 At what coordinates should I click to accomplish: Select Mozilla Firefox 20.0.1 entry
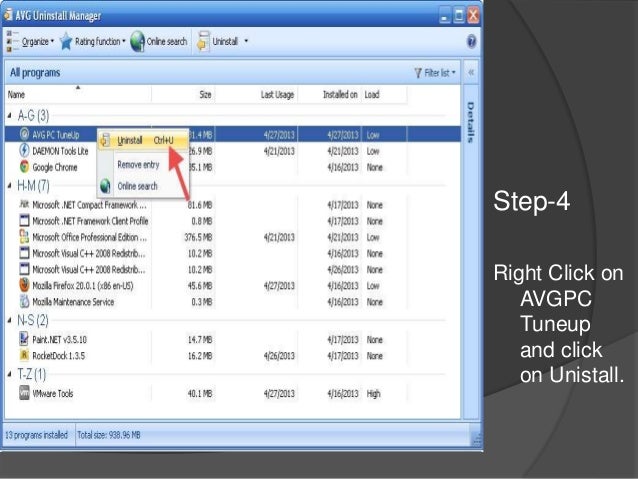(83, 286)
